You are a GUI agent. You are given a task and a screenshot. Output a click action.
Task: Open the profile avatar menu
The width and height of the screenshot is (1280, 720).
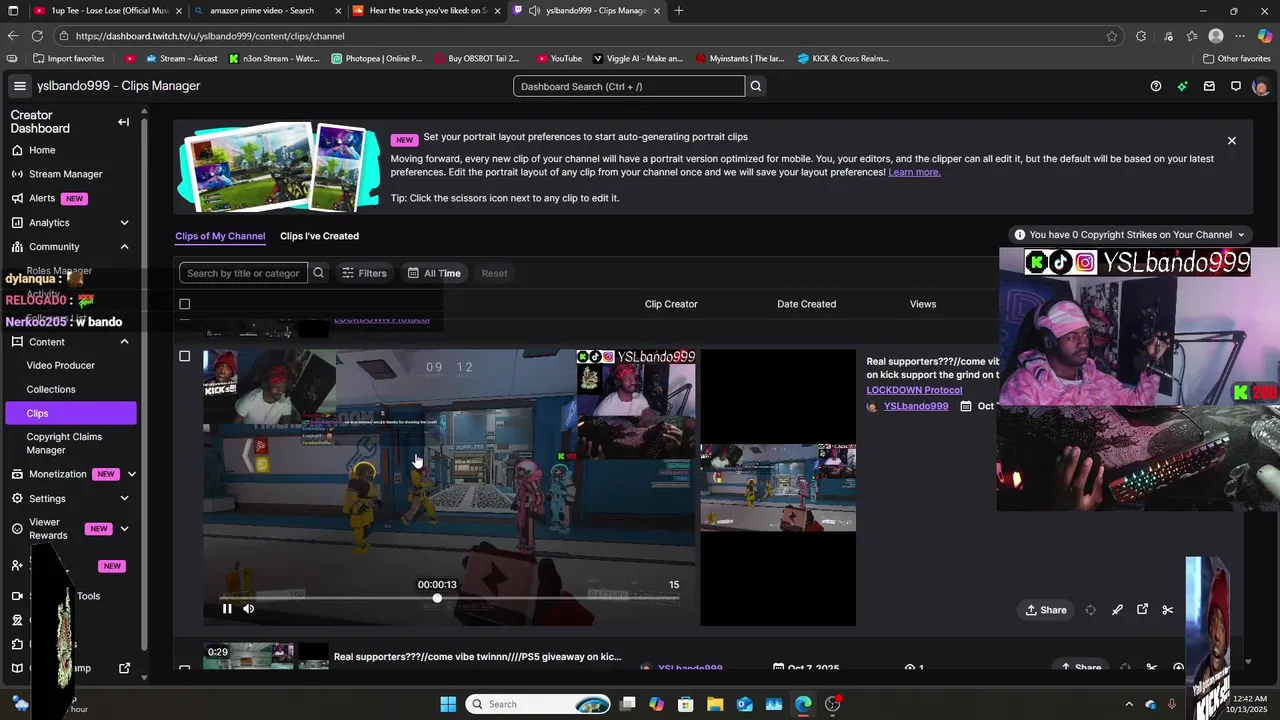[1260, 86]
